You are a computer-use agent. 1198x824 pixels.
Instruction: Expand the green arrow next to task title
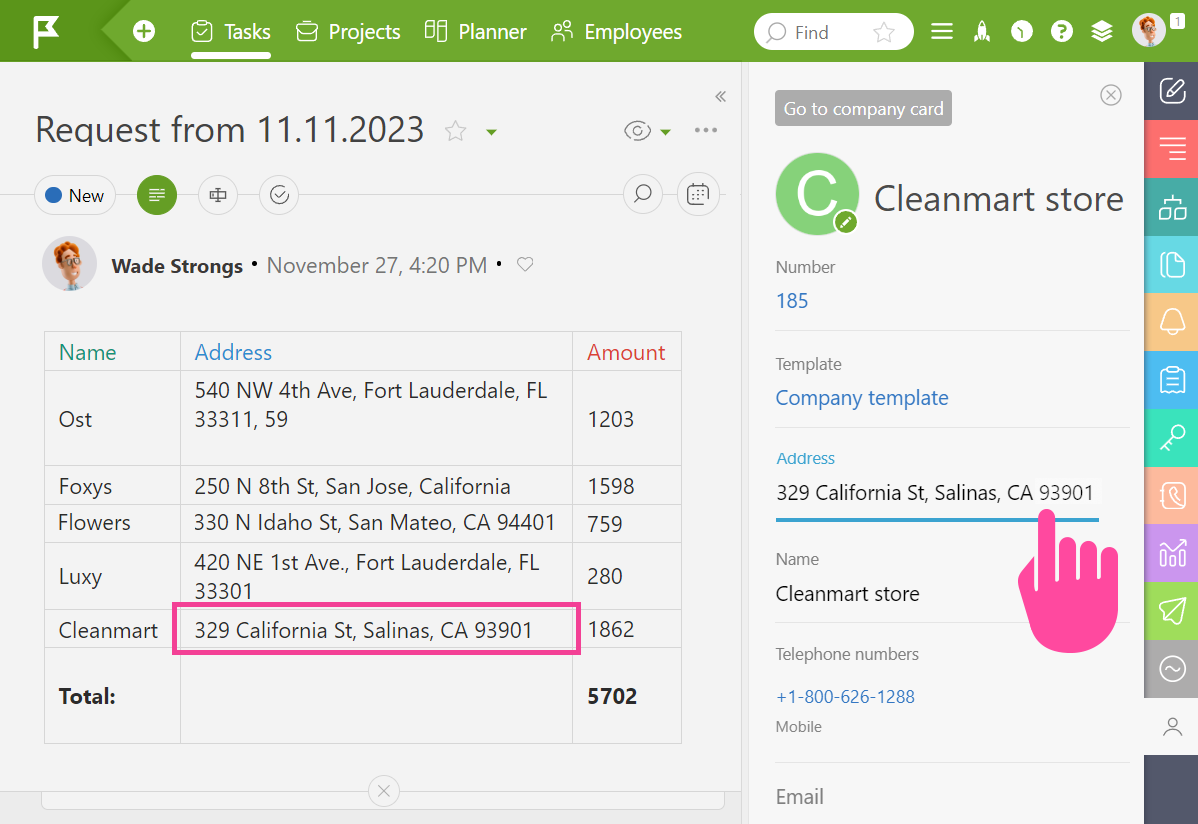coord(491,132)
